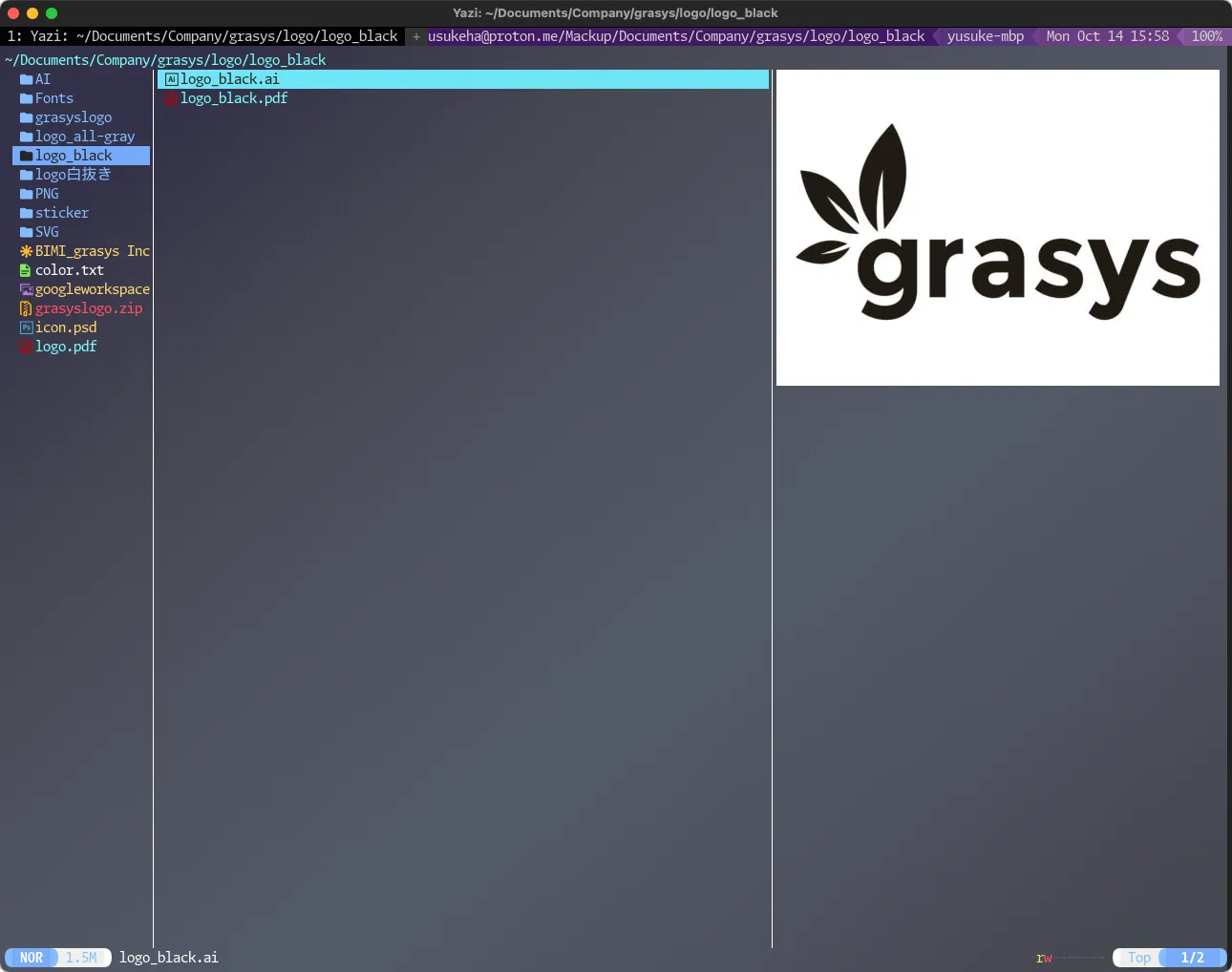
Task: Select the Fonts folder name
Action: pyautogui.click(x=54, y=98)
